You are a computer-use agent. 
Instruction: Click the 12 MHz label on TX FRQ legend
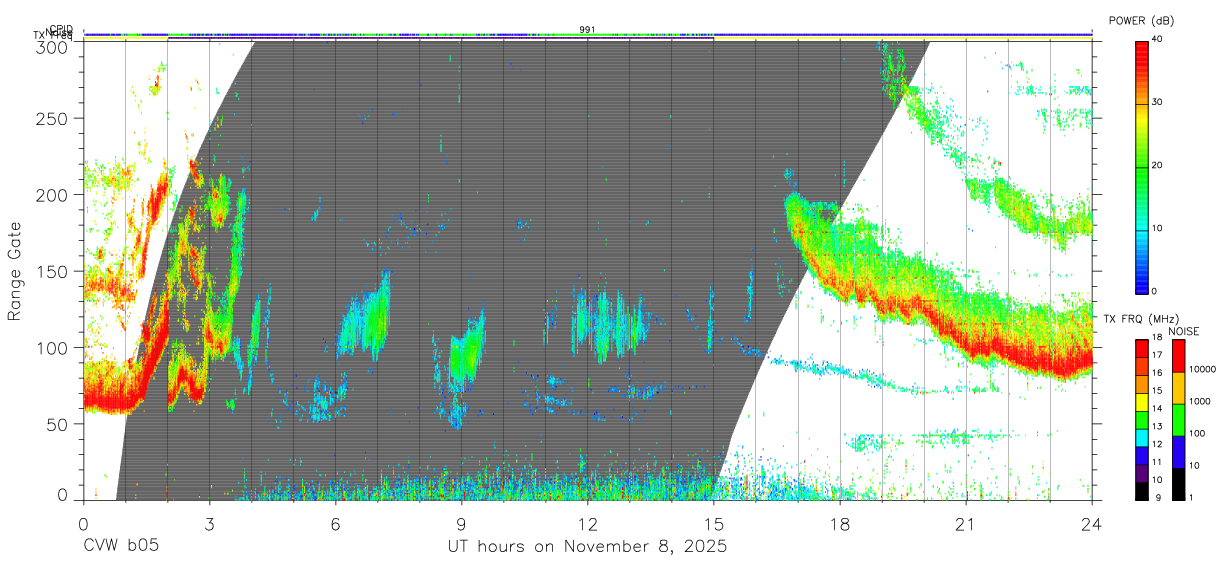[x=1158, y=444]
